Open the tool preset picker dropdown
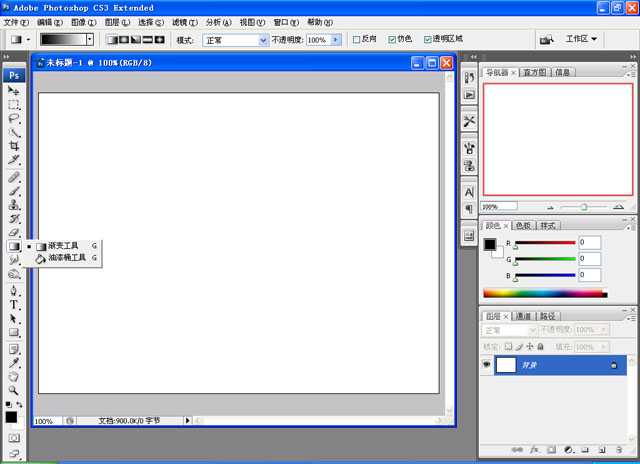The width and height of the screenshot is (640, 464). coord(28,40)
